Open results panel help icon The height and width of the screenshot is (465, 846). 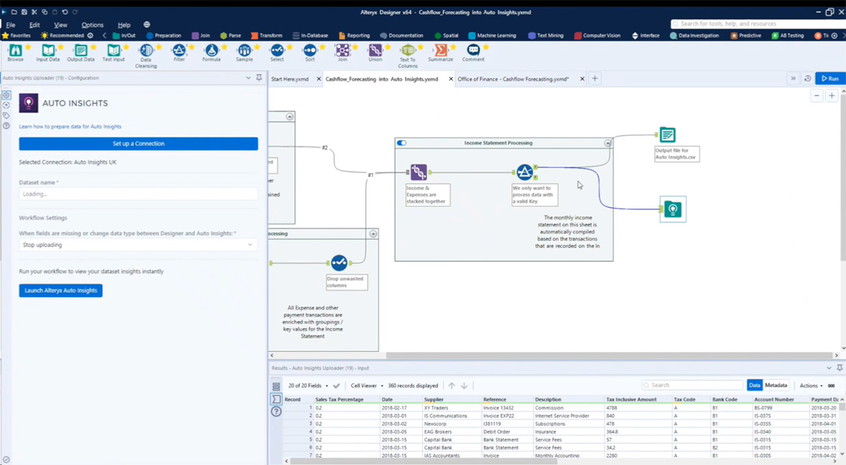(276, 412)
